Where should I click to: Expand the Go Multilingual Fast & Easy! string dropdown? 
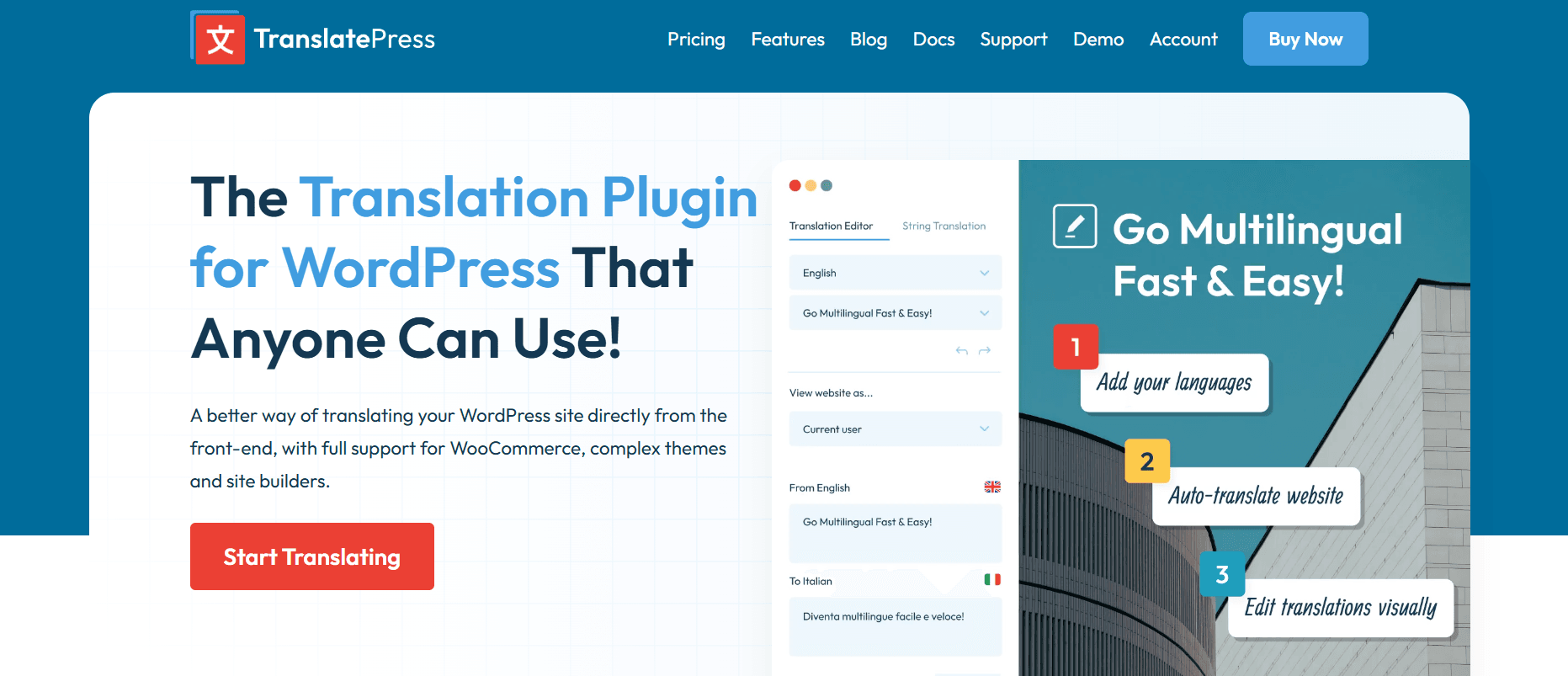pyautogui.click(x=896, y=313)
